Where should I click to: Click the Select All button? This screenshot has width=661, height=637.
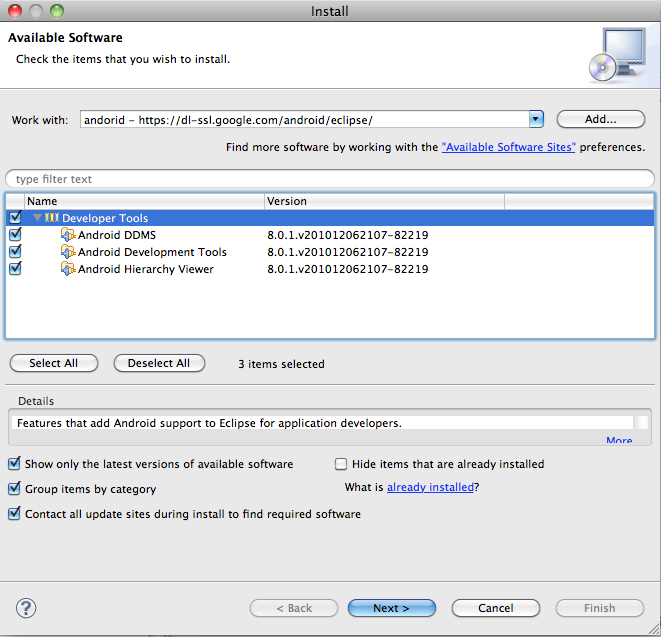(x=54, y=363)
